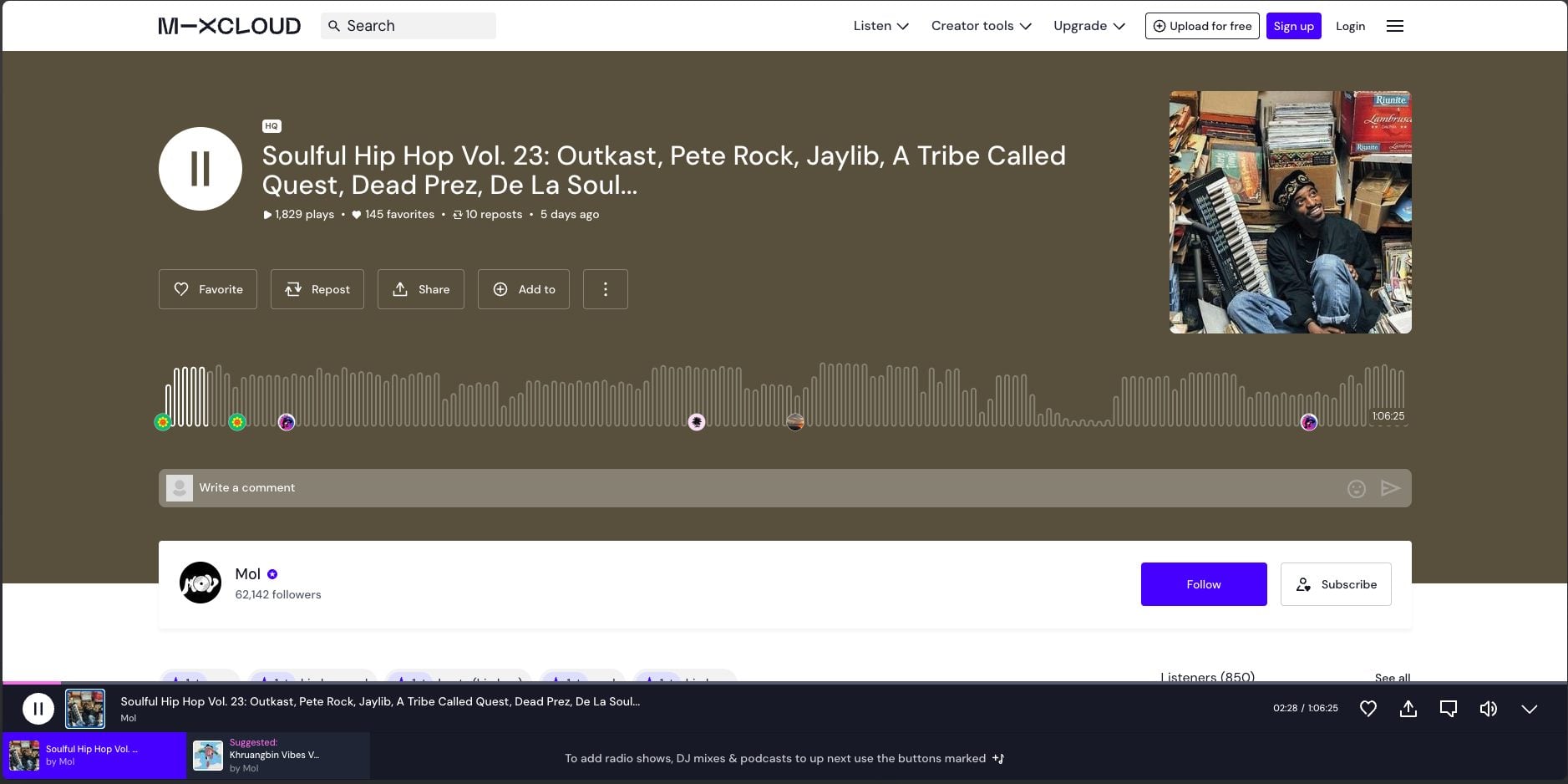
Task: Click the second green comment marker
Action: pyautogui.click(x=237, y=422)
